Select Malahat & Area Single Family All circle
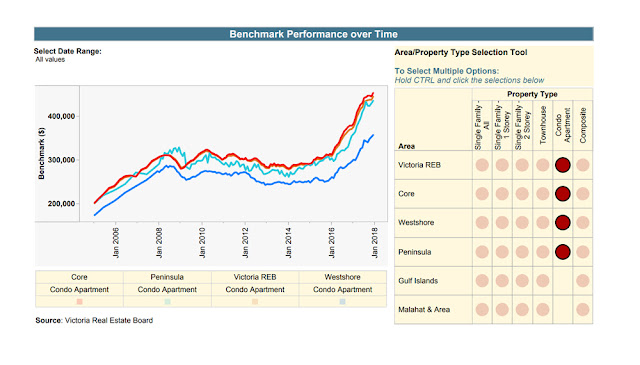Image resolution: width=640 pixels, height=365 pixels. tap(482, 309)
